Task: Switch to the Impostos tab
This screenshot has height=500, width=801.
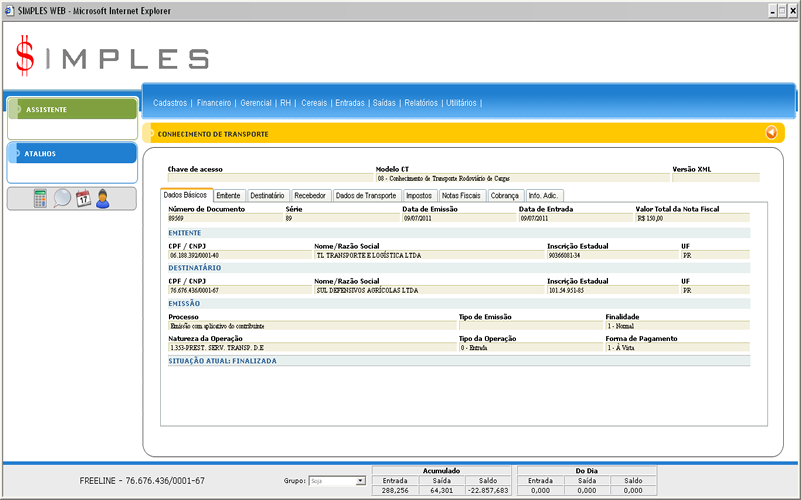Action: (x=419, y=196)
